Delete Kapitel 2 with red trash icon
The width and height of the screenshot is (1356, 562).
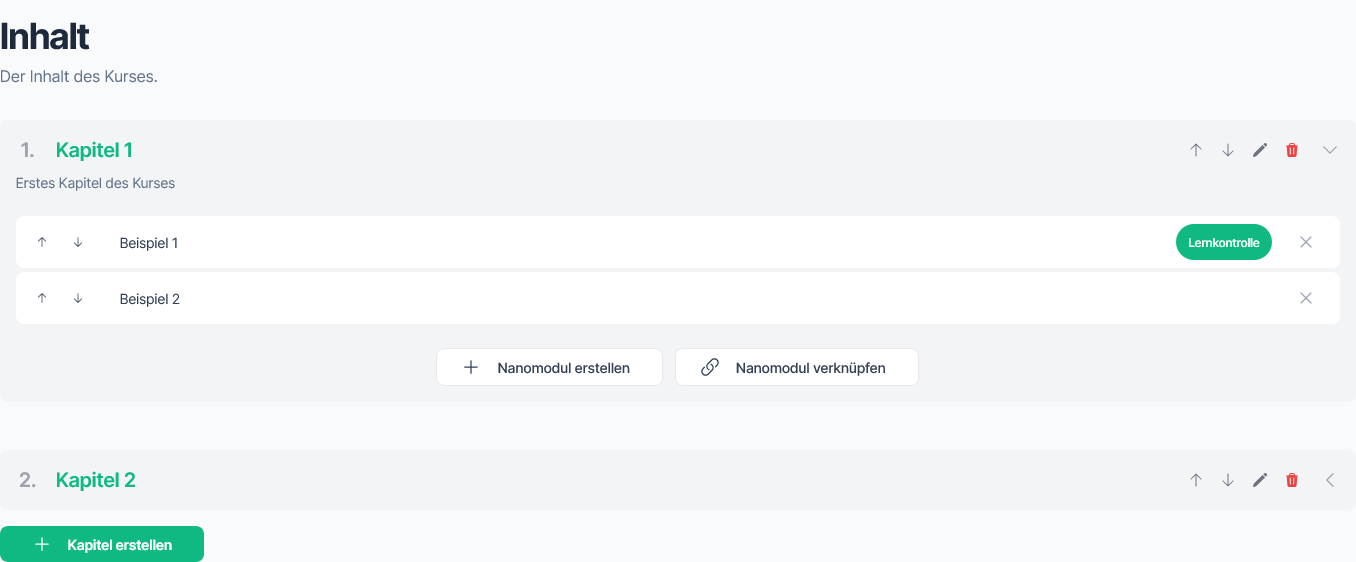1292,480
